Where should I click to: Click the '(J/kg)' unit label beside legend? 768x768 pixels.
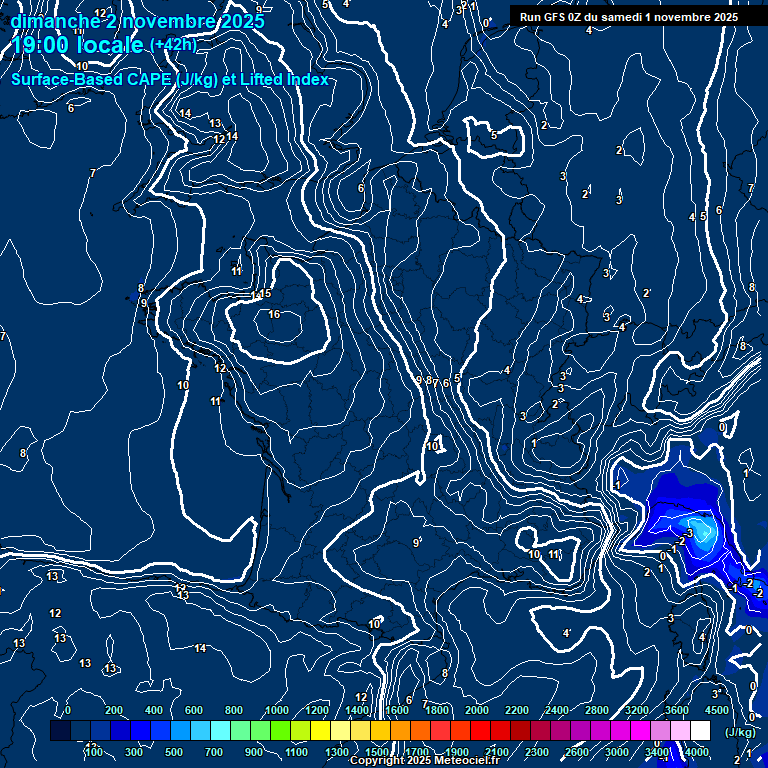(x=739, y=731)
